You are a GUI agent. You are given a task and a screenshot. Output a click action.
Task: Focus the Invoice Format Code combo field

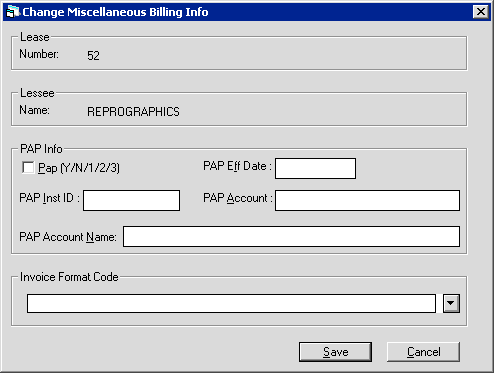231,303
